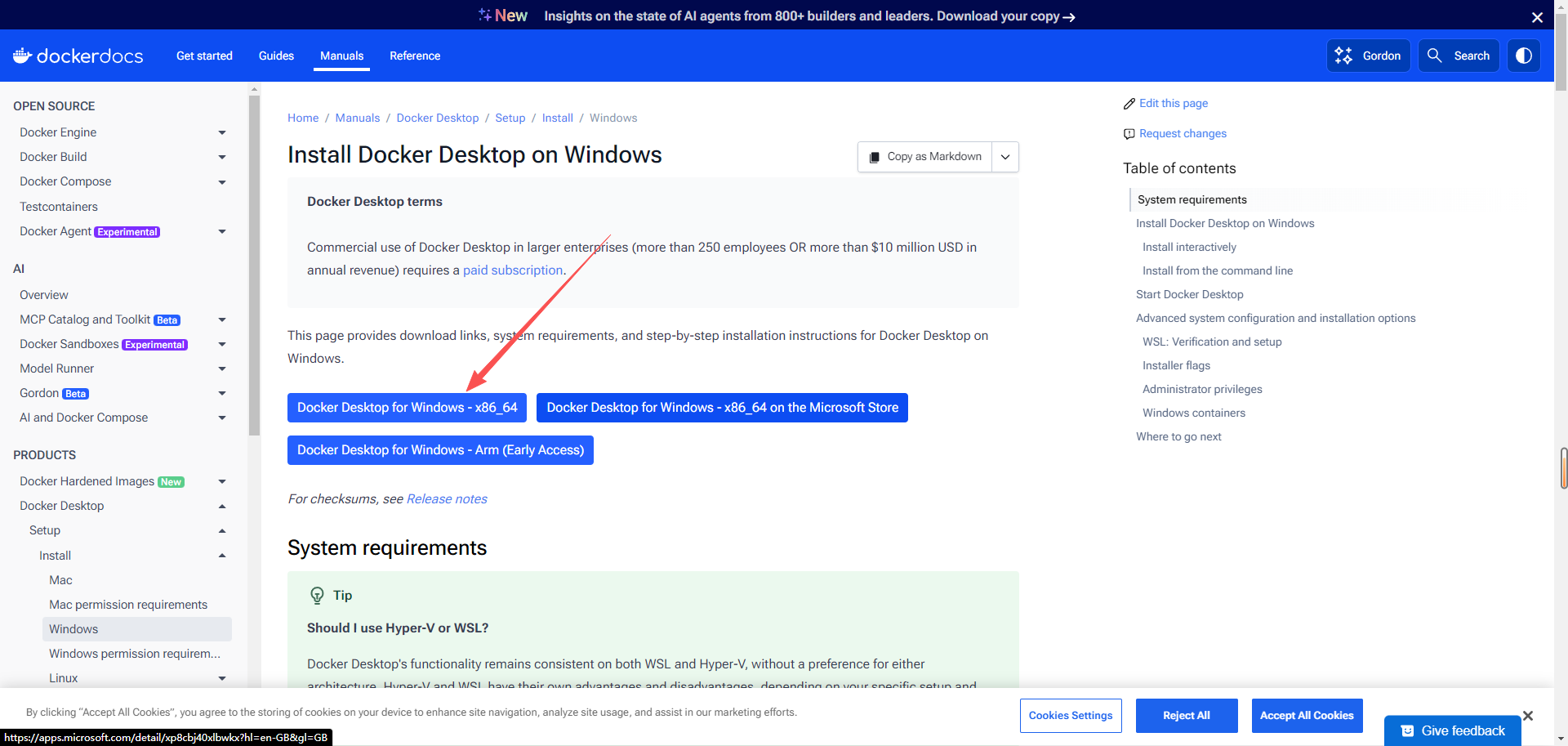
Task: Open the Release notes link
Action: (447, 499)
